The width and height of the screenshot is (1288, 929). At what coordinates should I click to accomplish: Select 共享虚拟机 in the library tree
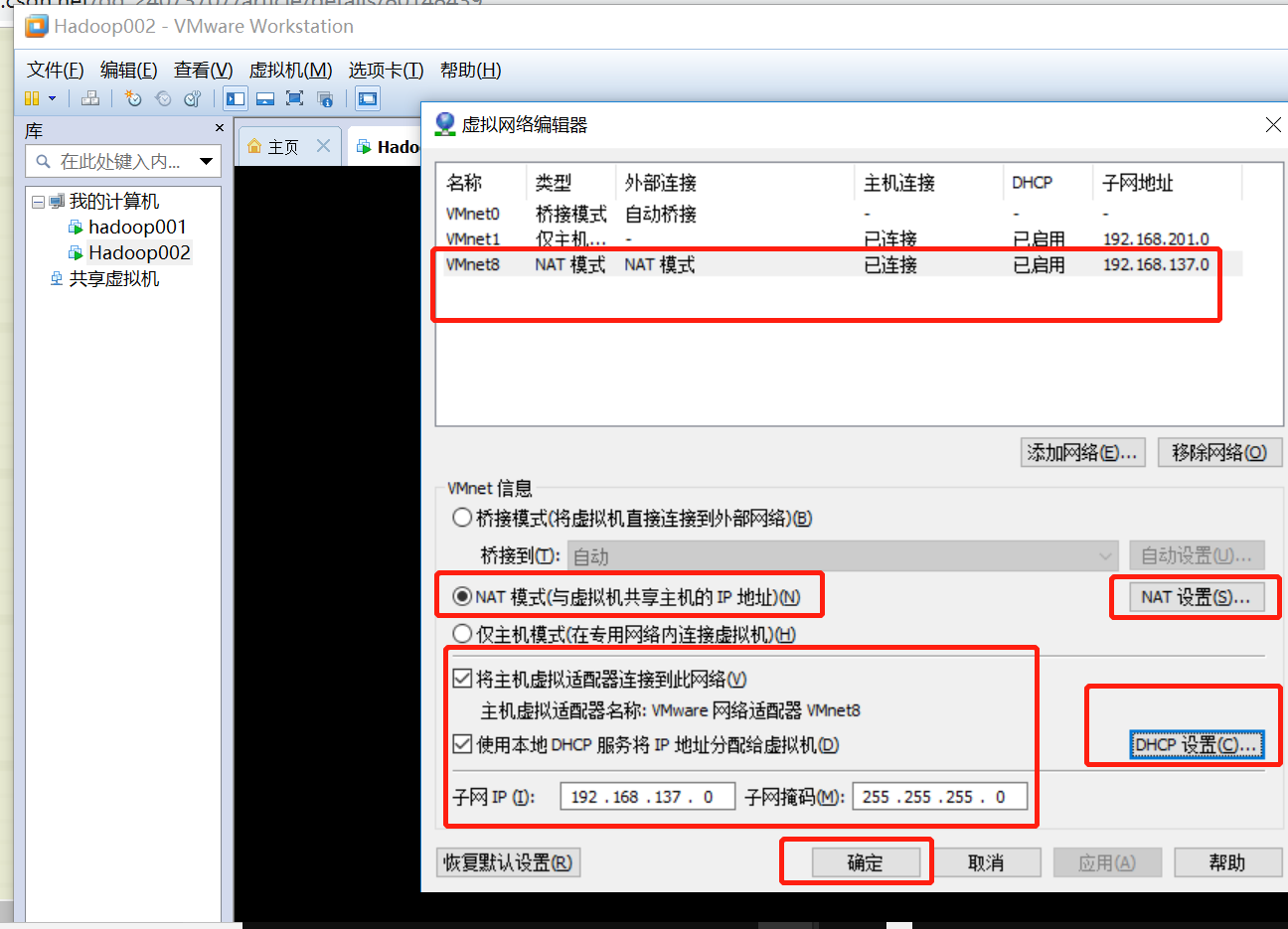coord(114,279)
